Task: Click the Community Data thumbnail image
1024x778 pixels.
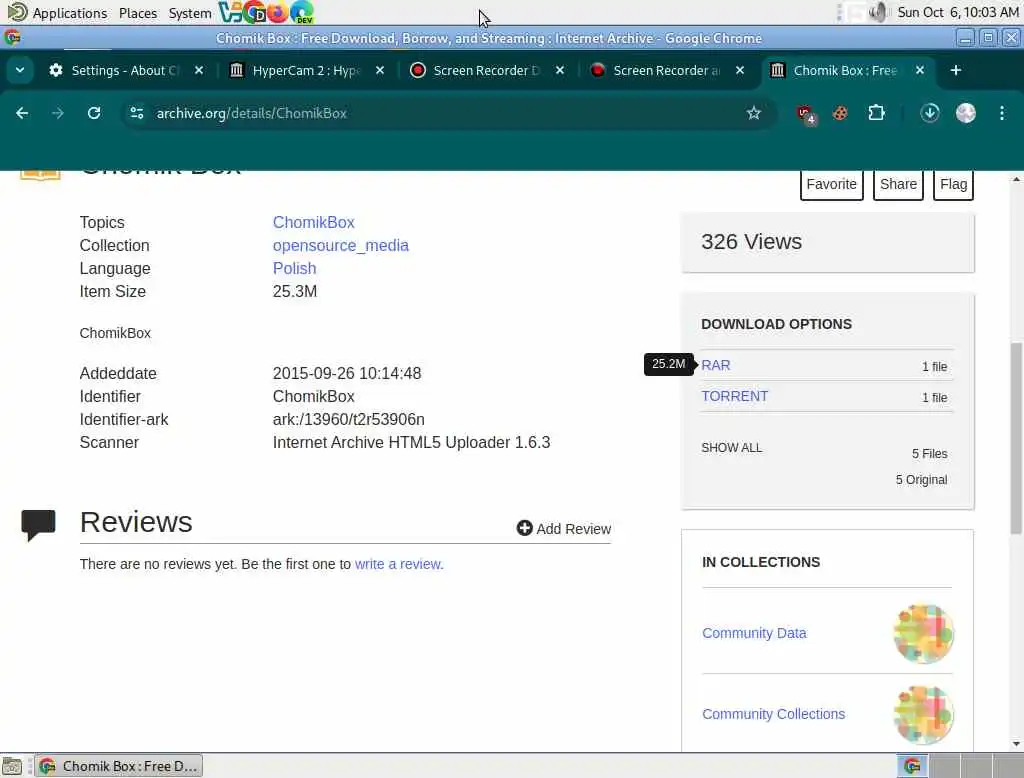Action: pos(923,633)
